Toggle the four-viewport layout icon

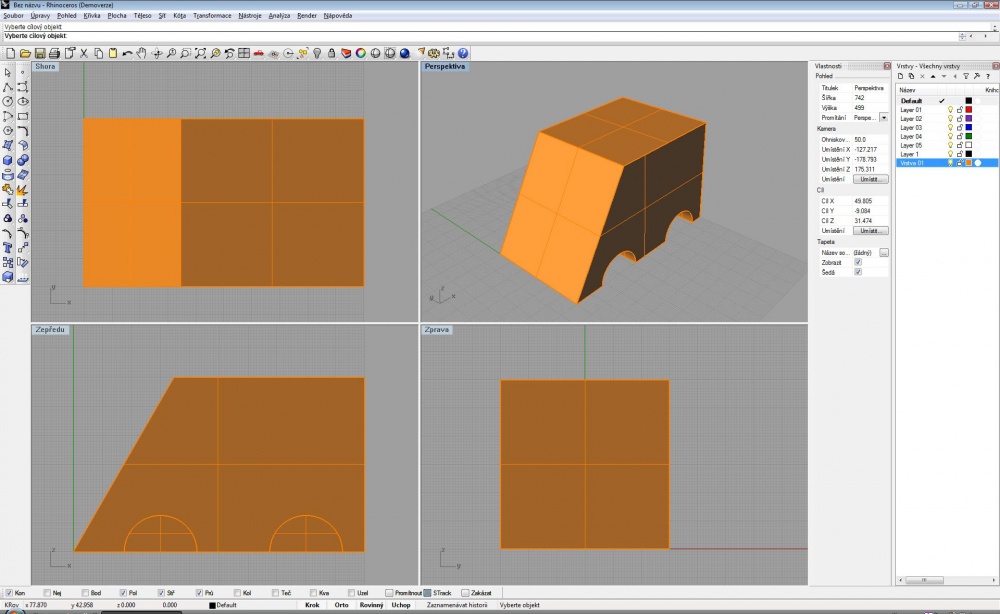tap(244, 54)
